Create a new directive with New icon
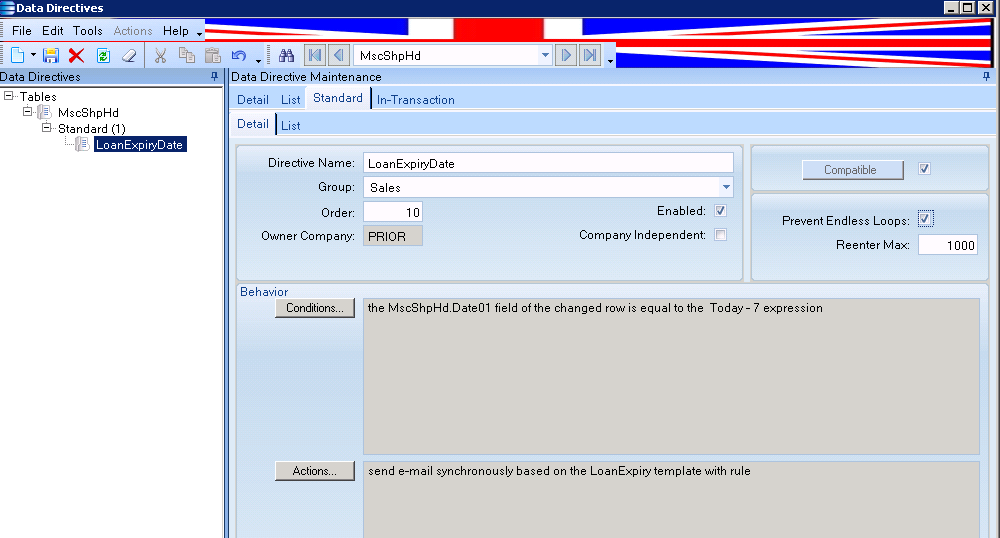This screenshot has width=1000, height=538. [x=17, y=55]
